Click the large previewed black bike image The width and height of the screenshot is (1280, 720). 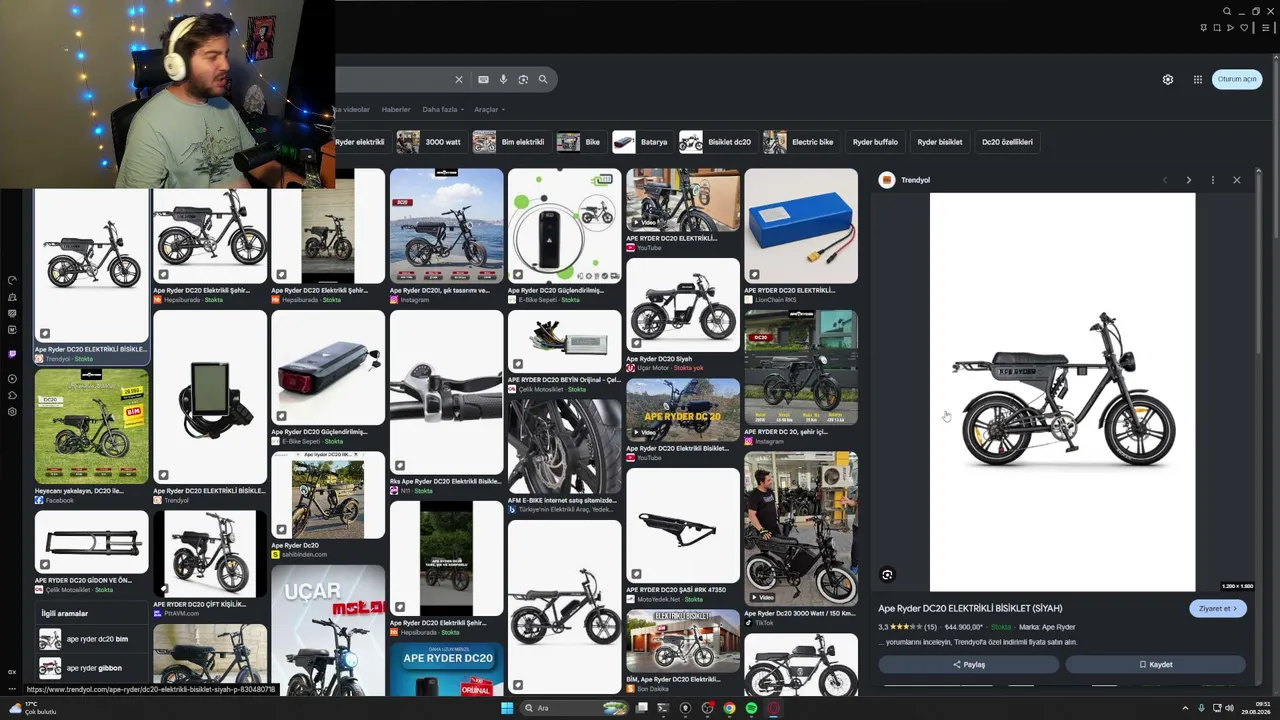tap(1062, 392)
